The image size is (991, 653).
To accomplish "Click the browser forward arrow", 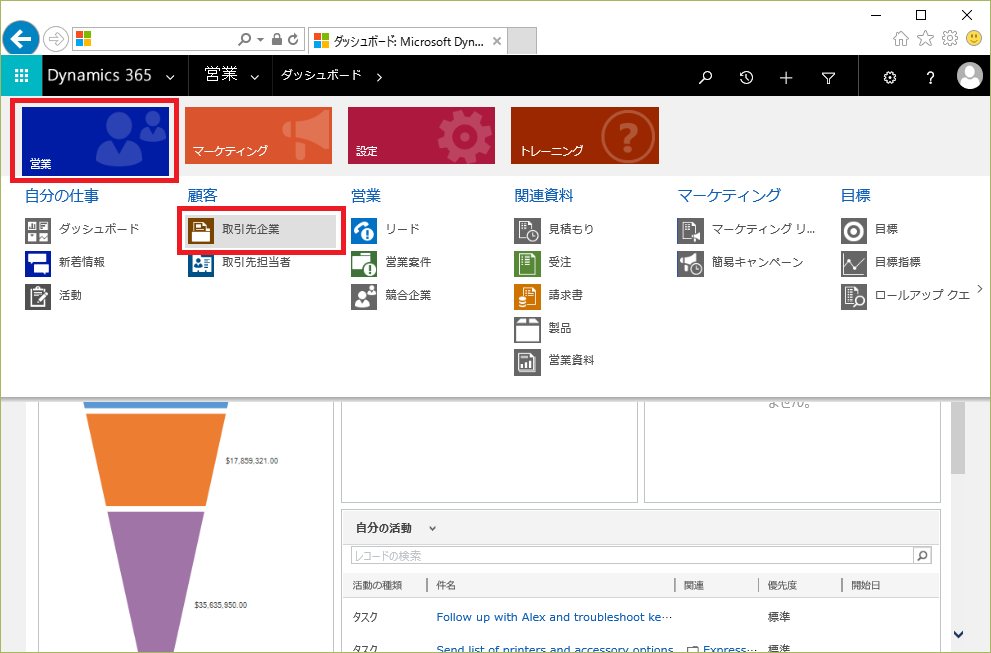I will point(56,39).
